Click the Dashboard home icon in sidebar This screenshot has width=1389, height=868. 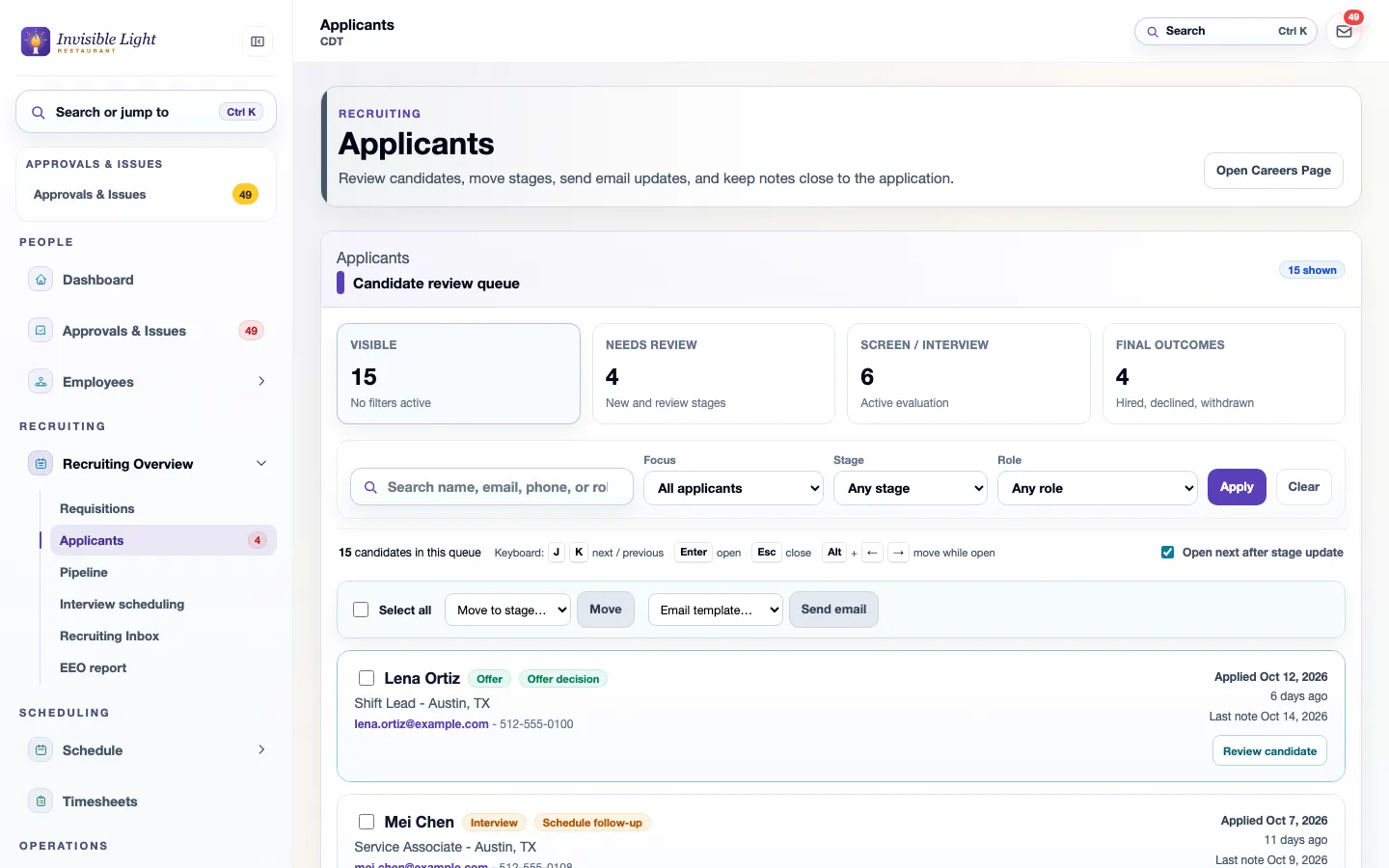click(41, 280)
